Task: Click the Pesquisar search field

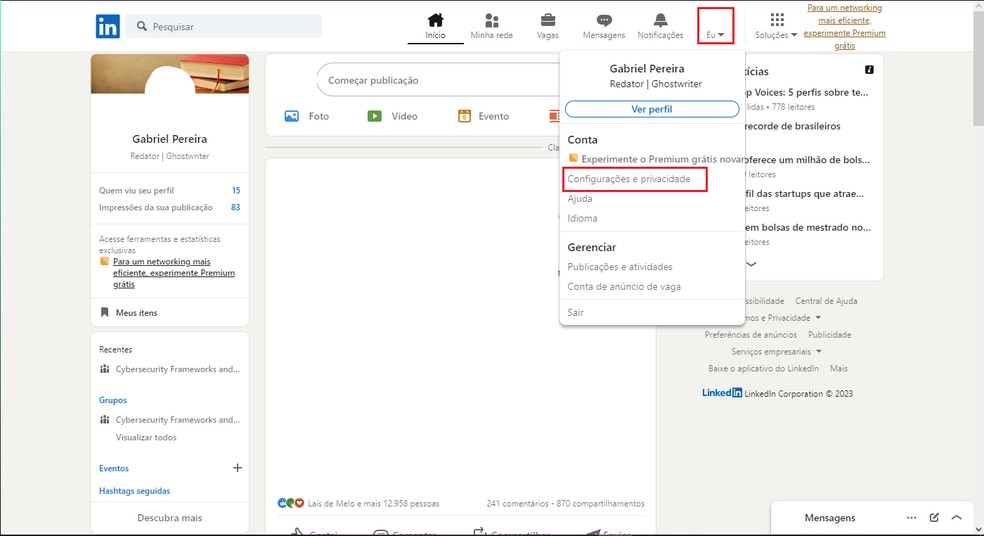Action: coord(223,26)
